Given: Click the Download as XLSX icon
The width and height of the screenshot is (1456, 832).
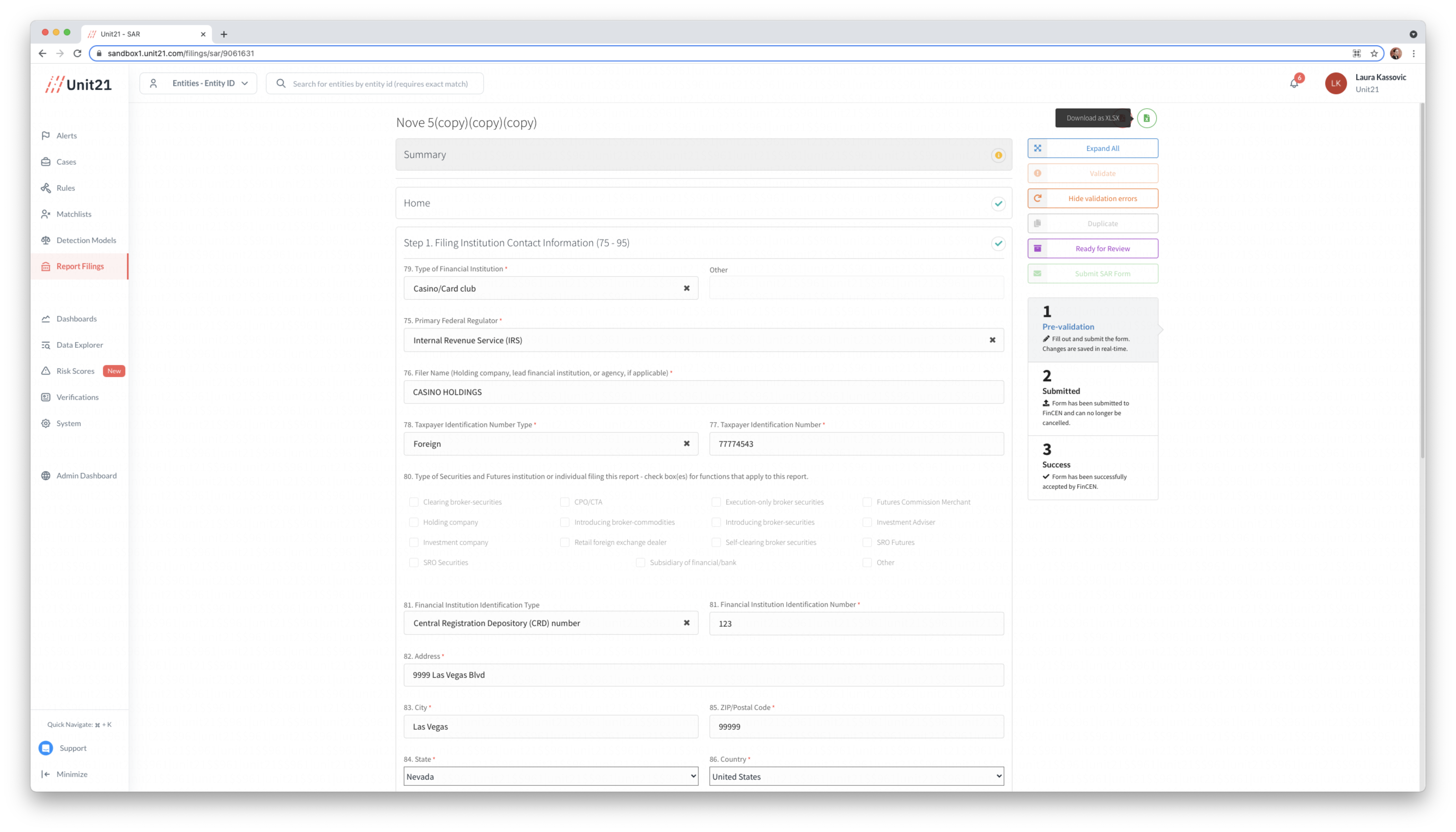Looking at the screenshot, I should coord(1146,118).
